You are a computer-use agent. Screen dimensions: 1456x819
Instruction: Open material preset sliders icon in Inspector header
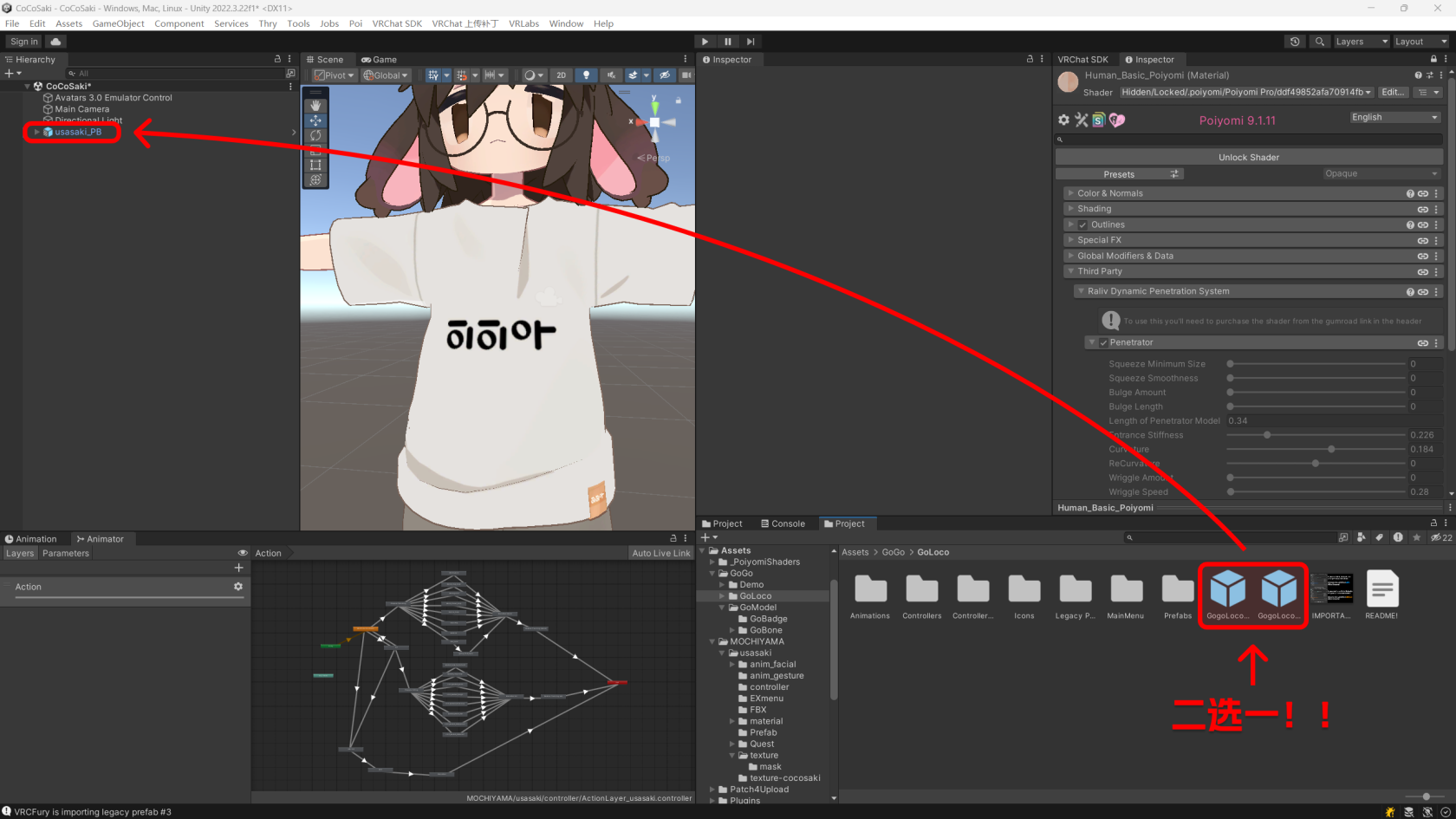[1429, 75]
